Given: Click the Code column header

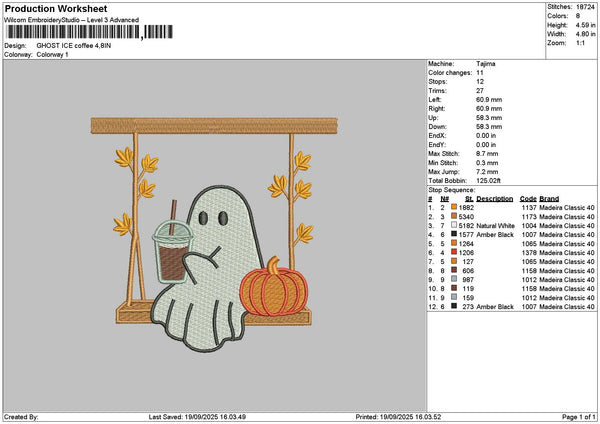Looking at the screenshot, I should (x=528, y=198).
